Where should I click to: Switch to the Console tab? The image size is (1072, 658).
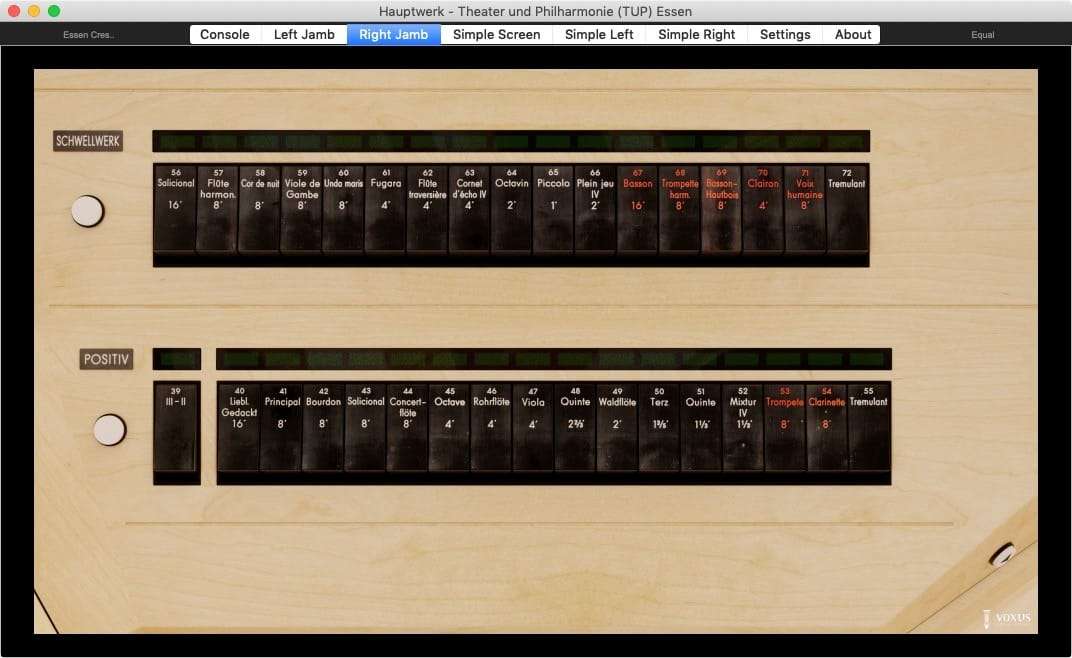[x=225, y=34]
